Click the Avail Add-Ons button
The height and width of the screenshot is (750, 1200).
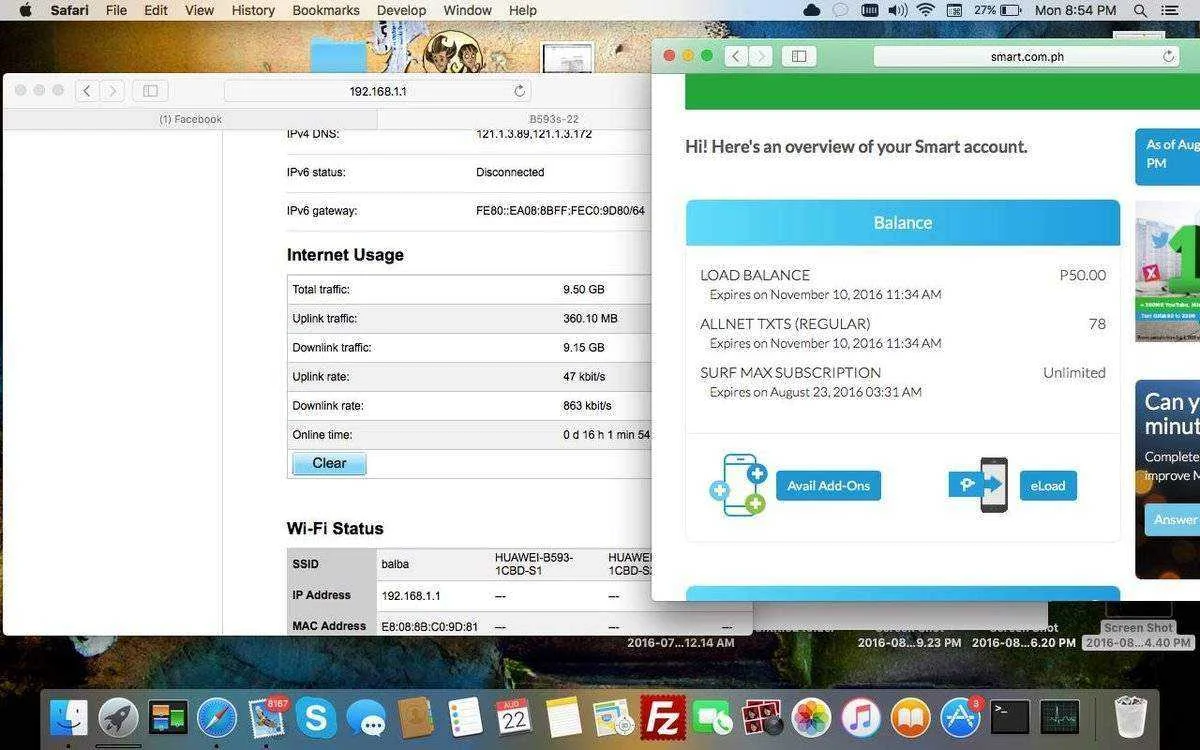828,485
